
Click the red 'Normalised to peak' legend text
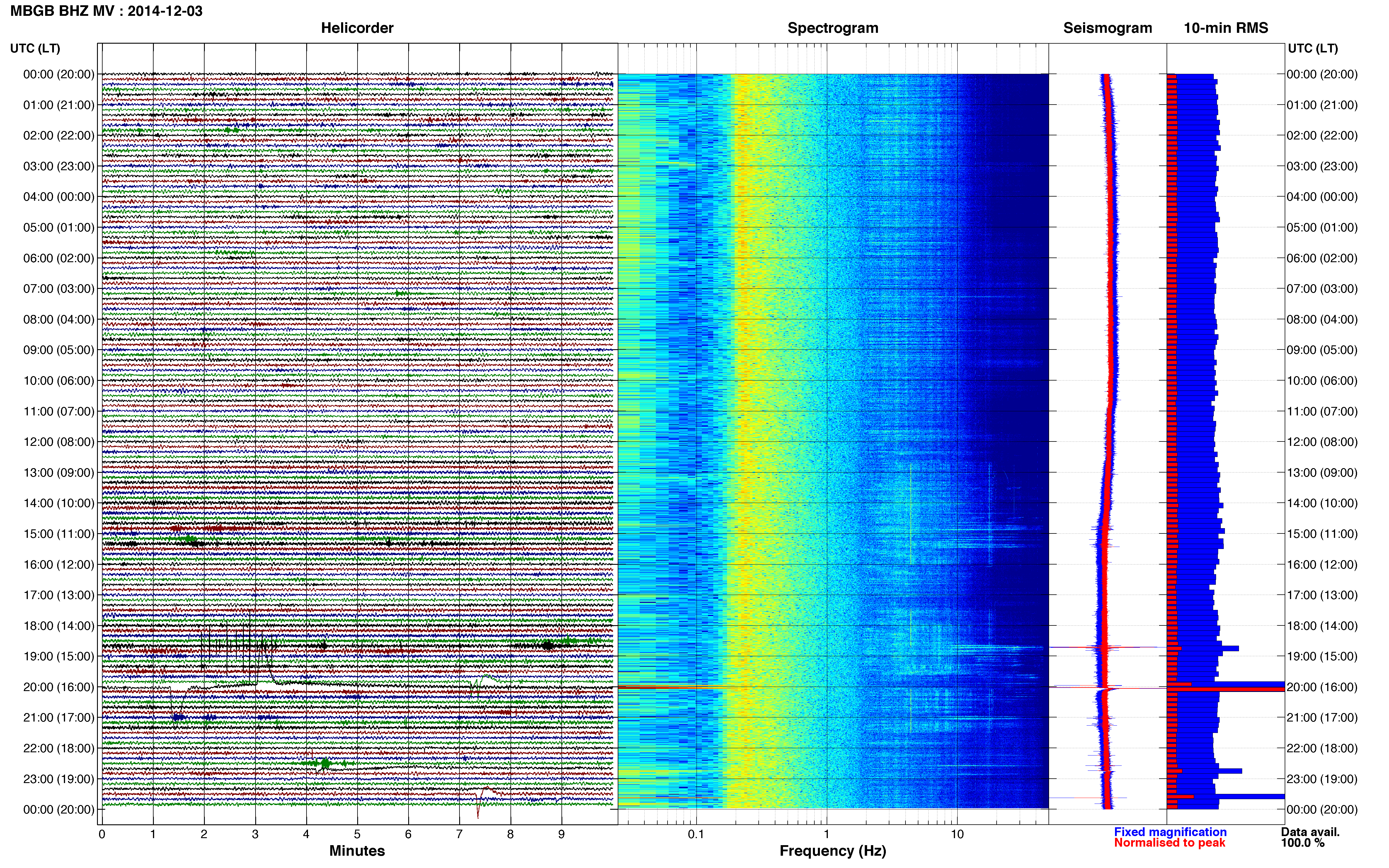1170,843
